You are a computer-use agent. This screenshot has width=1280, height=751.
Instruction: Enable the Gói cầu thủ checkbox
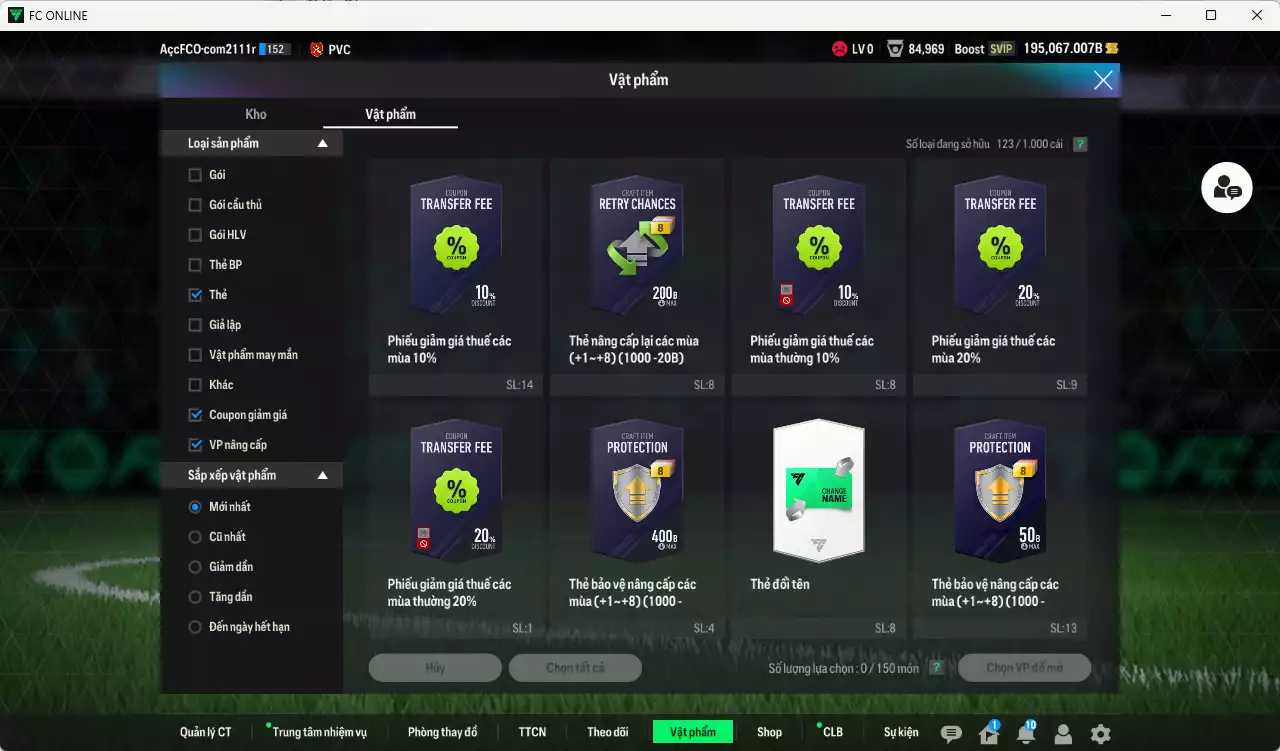tap(195, 205)
